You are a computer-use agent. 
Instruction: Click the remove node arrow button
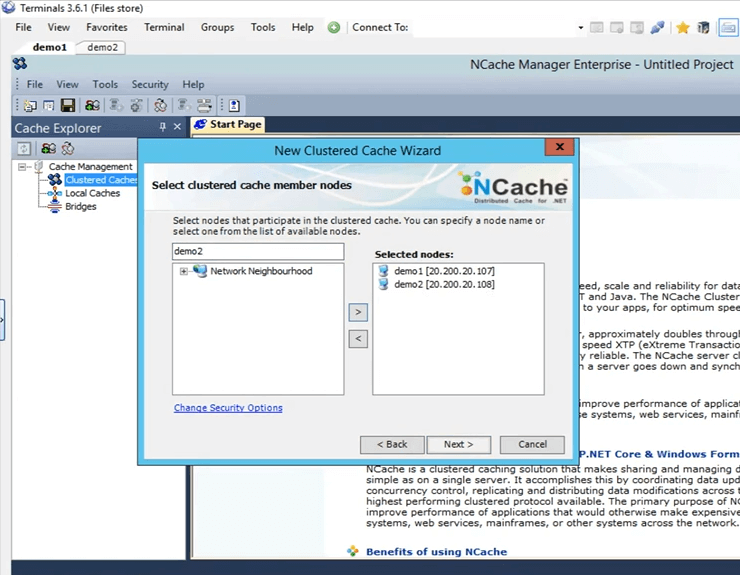click(358, 338)
